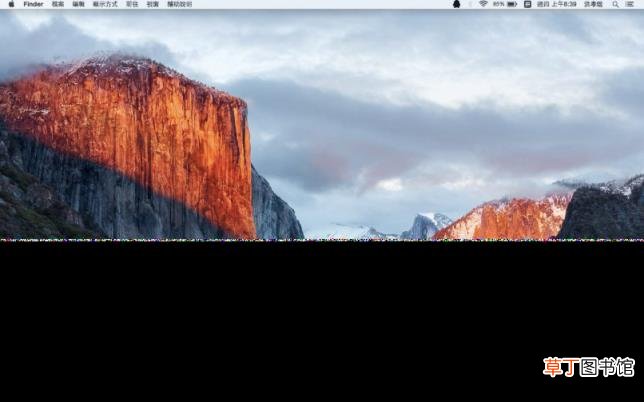
Task: Open the Apple menu
Action: [x=11, y=4]
